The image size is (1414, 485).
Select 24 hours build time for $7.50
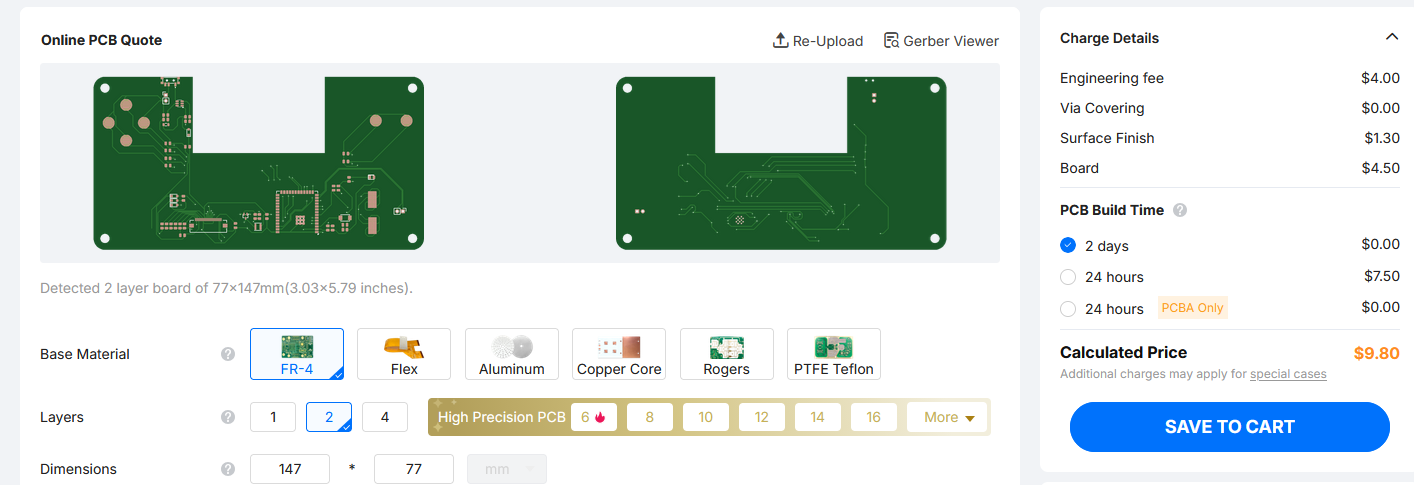1068,277
